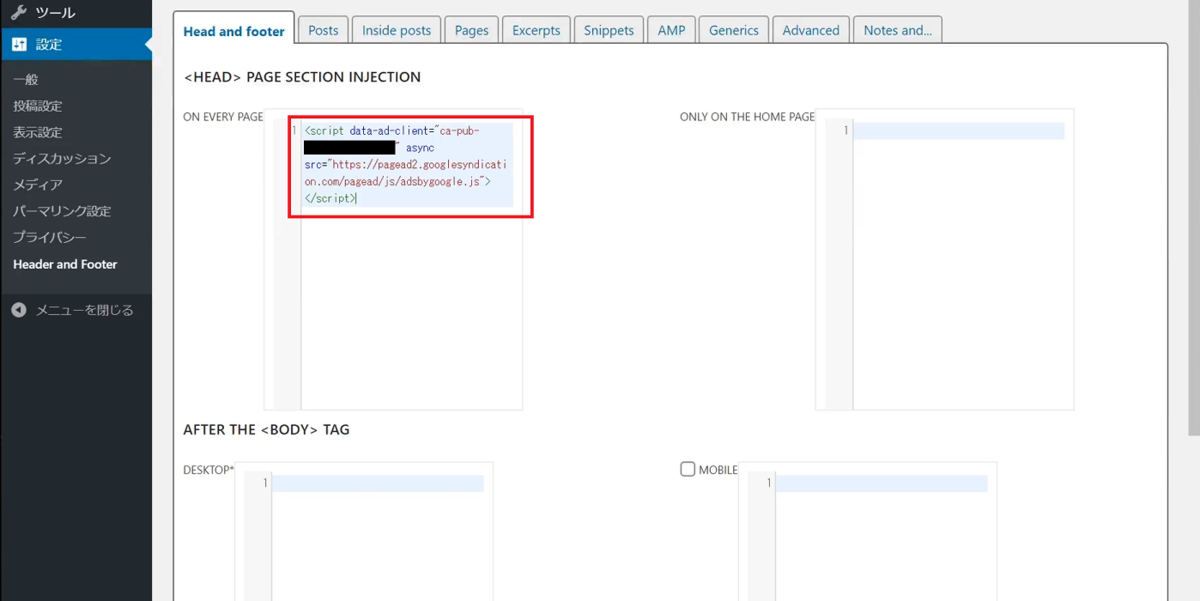Switch to the Snippets tab
Screen dimensions: 1200x601
(x=609, y=30)
